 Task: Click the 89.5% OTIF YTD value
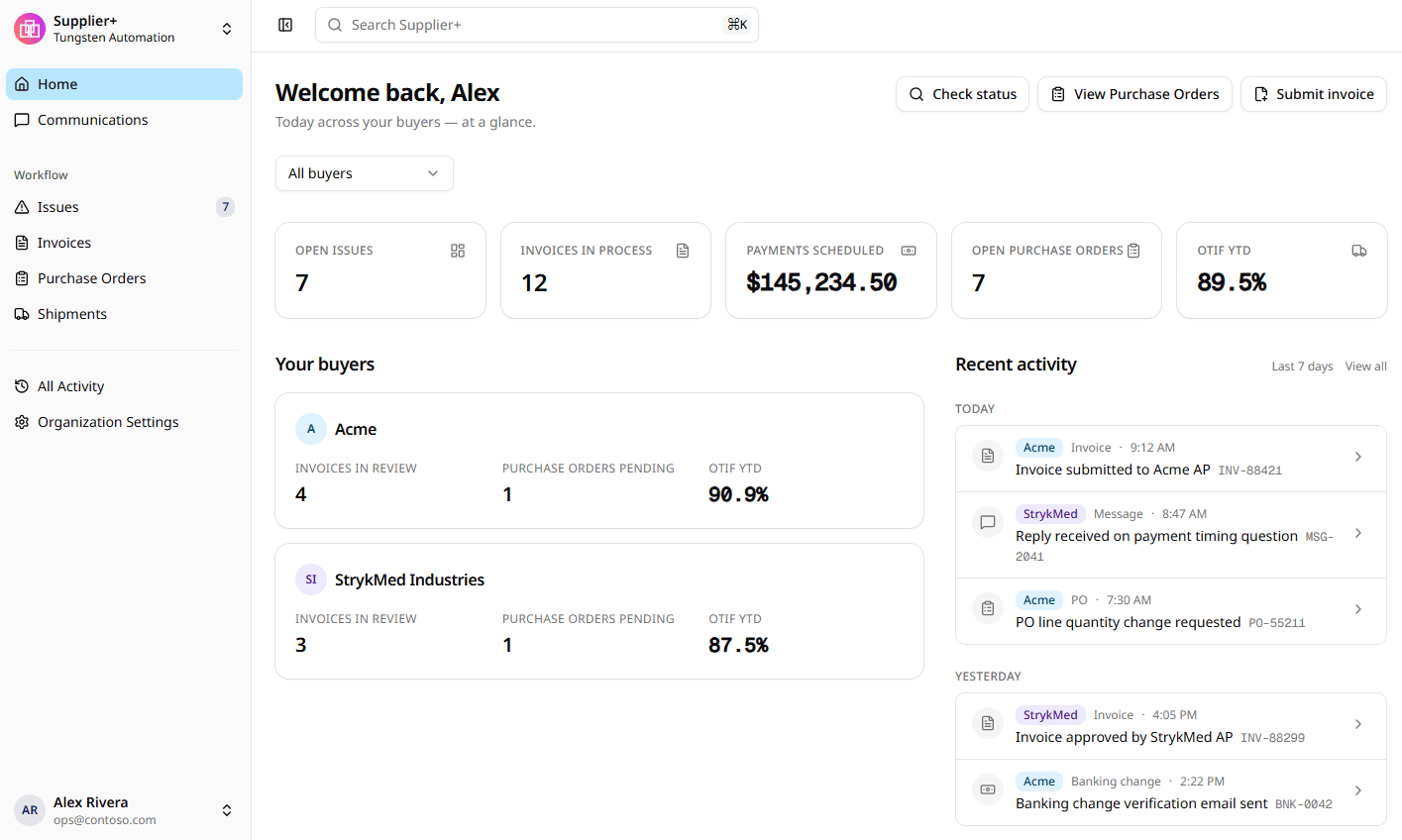point(1232,282)
